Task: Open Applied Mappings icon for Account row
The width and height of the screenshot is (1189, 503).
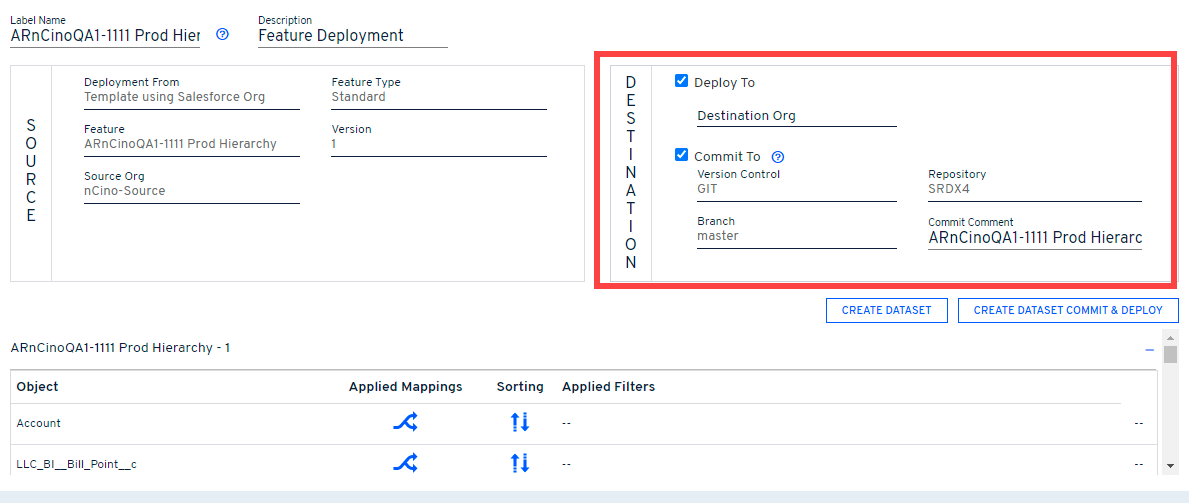Action: tap(405, 423)
